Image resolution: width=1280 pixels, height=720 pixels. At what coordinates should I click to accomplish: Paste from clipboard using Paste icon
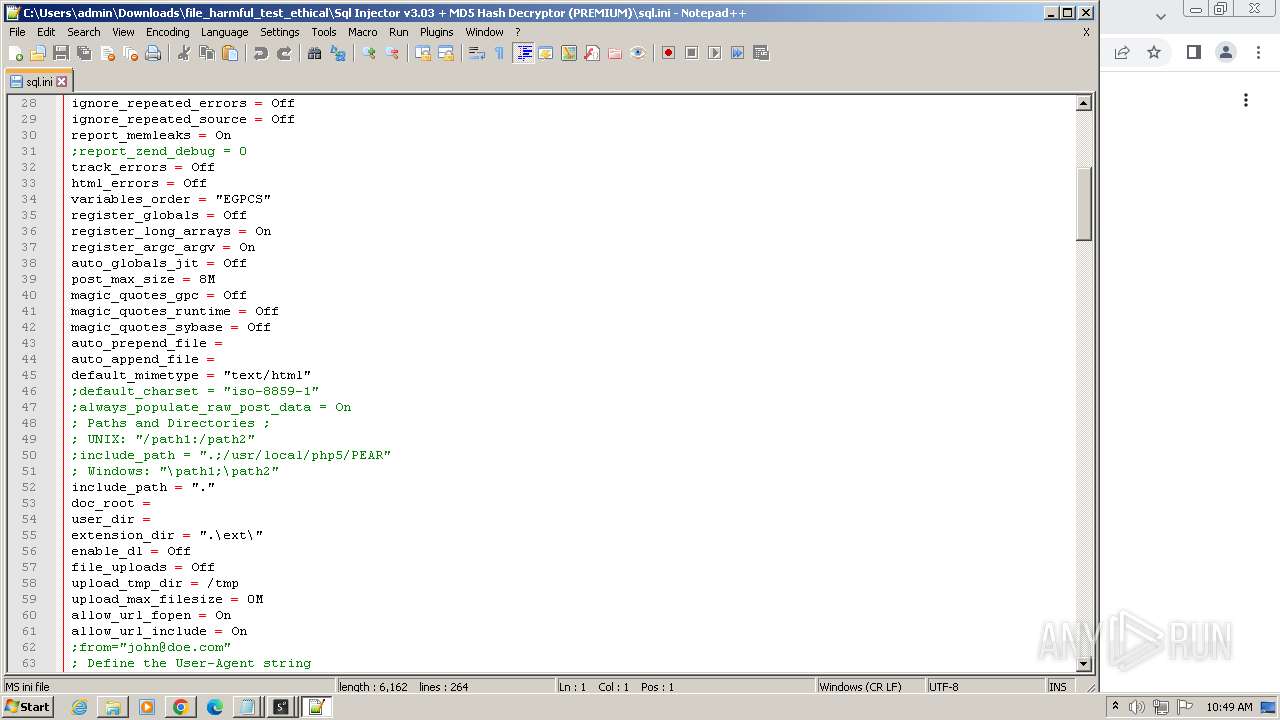pos(230,53)
